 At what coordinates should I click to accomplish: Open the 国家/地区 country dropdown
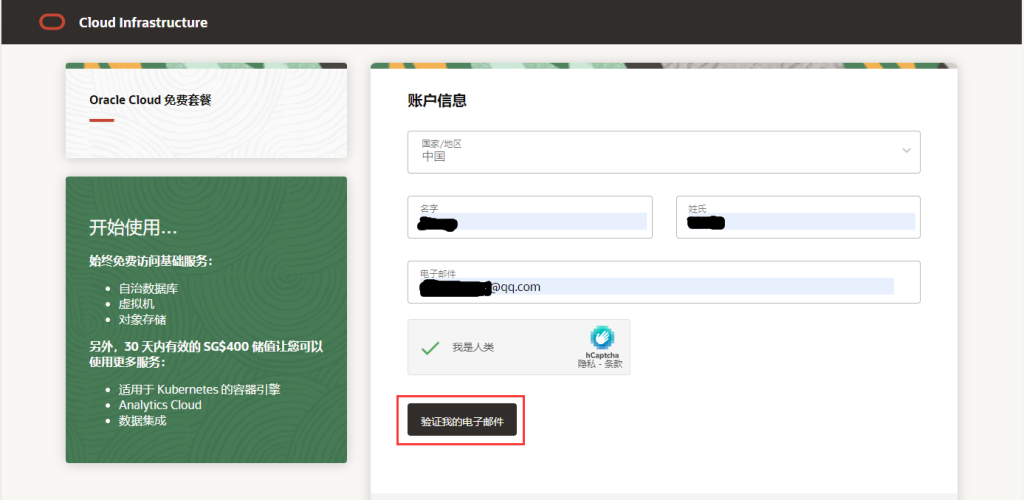coord(664,152)
